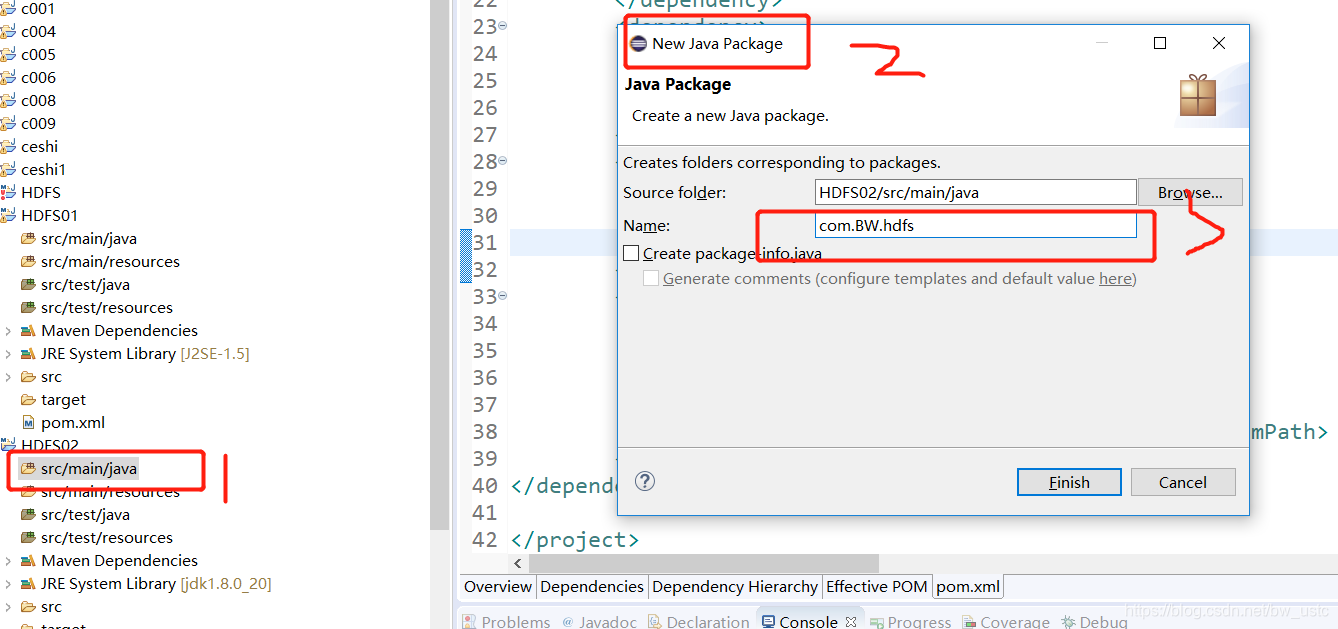The height and width of the screenshot is (629, 1338).
Task: Click the Coverage view icon
Action: pyautogui.click(x=969, y=622)
